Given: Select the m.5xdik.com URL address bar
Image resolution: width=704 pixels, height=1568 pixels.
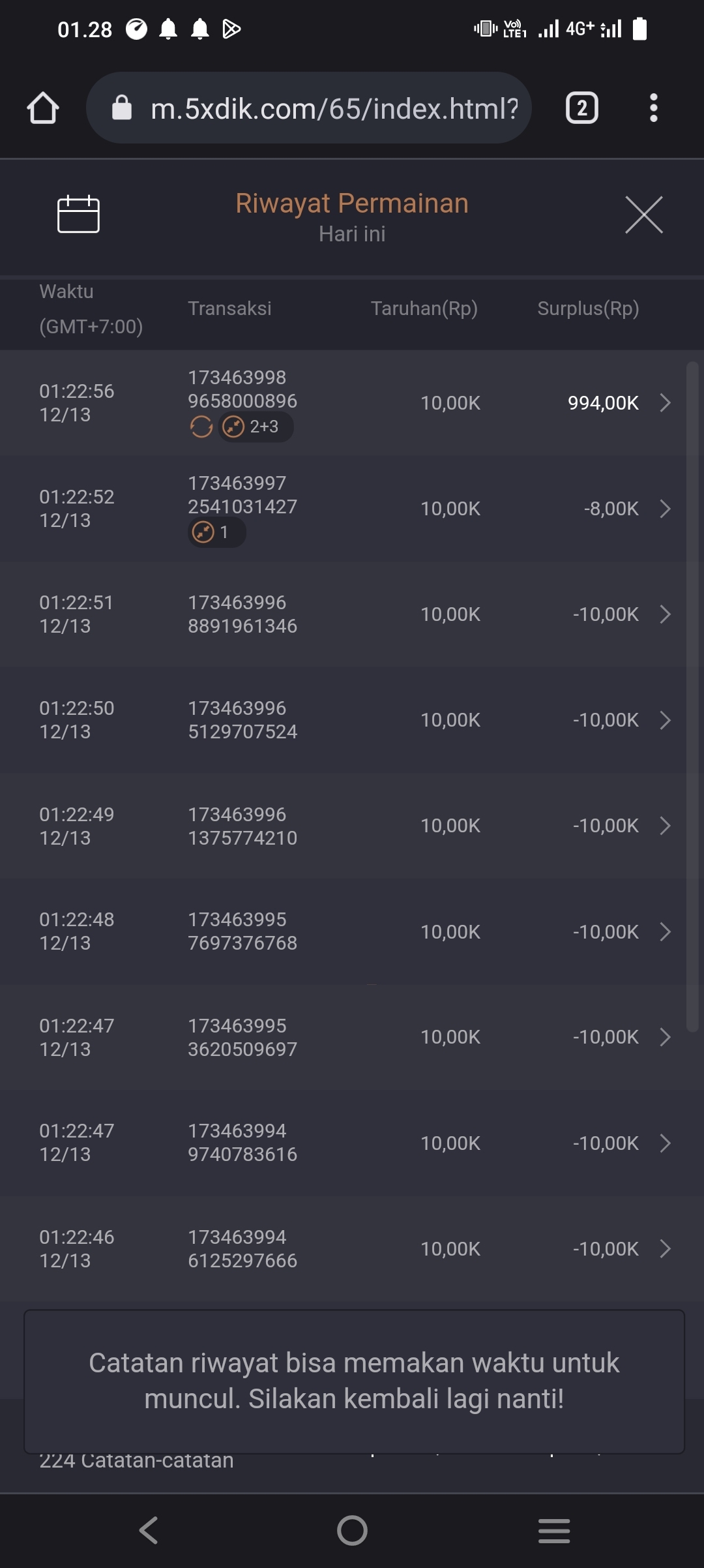Looking at the screenshot, I should pyautogui.click(x=334, y=108).
